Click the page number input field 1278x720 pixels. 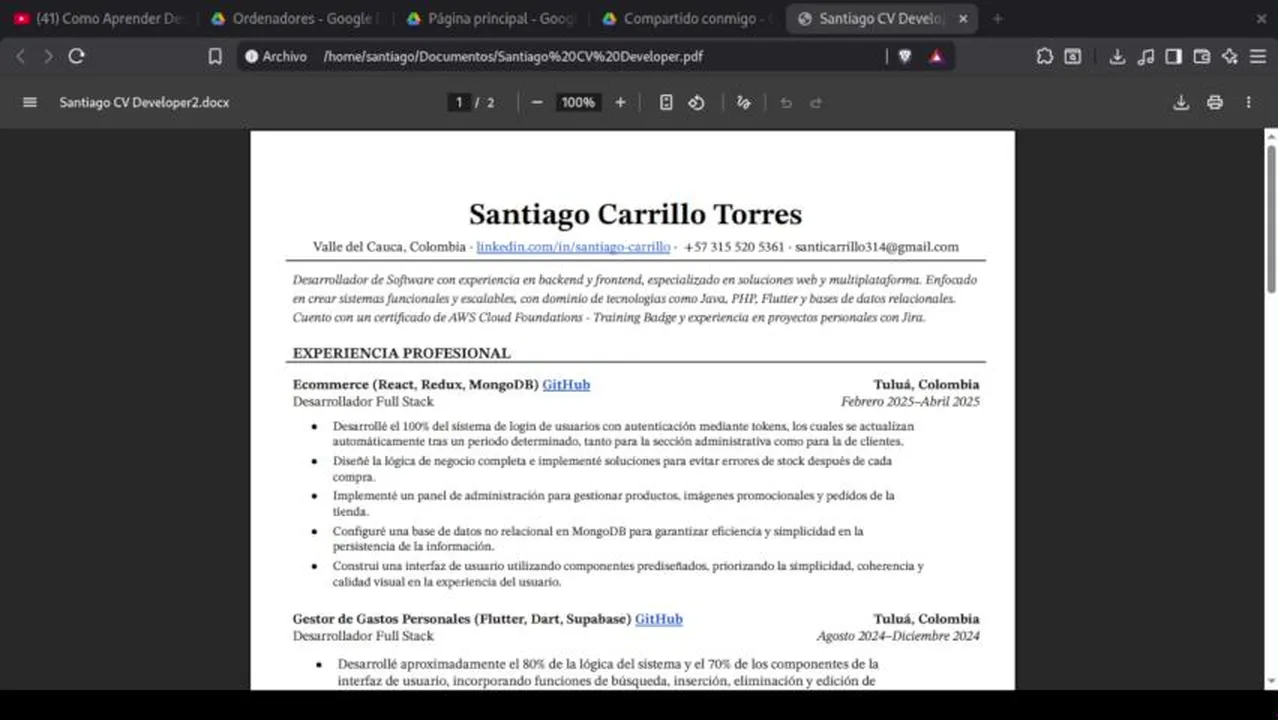click(x=459, y=102)
